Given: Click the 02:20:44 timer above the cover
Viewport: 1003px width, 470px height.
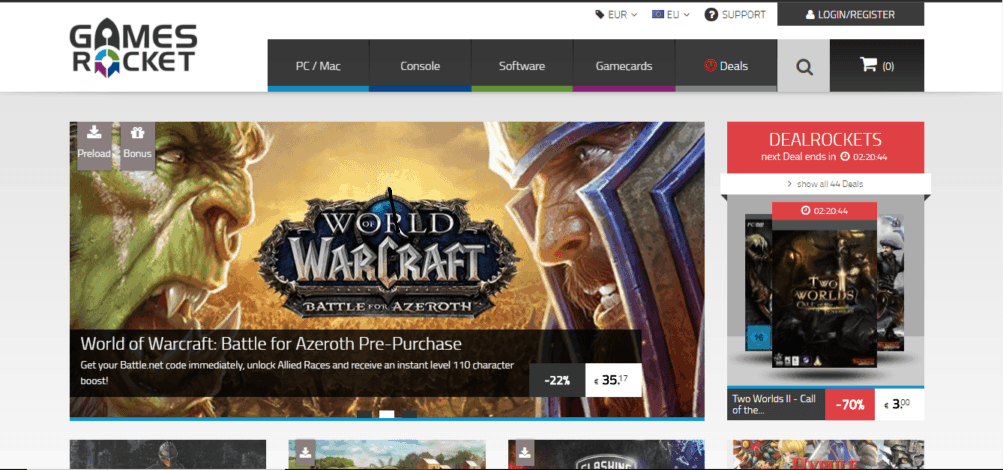Looking at the screenshot, I should pos(825,210).
